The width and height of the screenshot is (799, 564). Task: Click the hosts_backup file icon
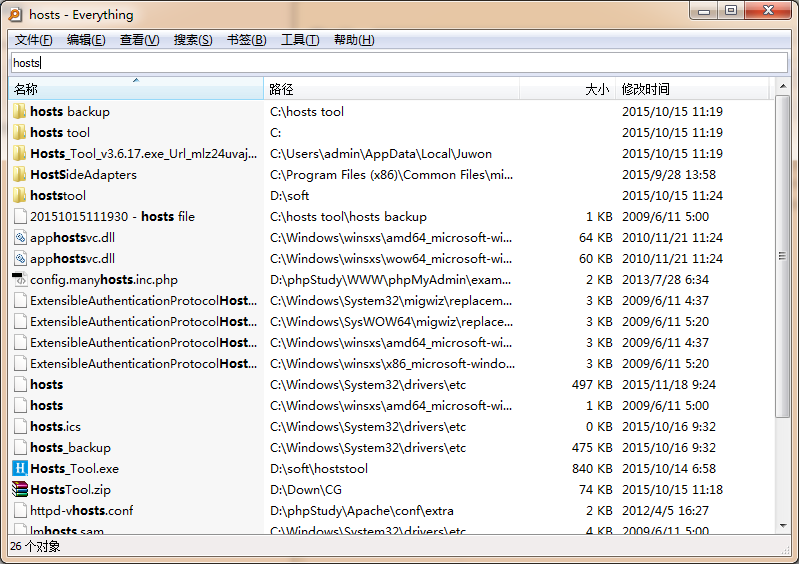pyautogui.click(x=20, y=447)
